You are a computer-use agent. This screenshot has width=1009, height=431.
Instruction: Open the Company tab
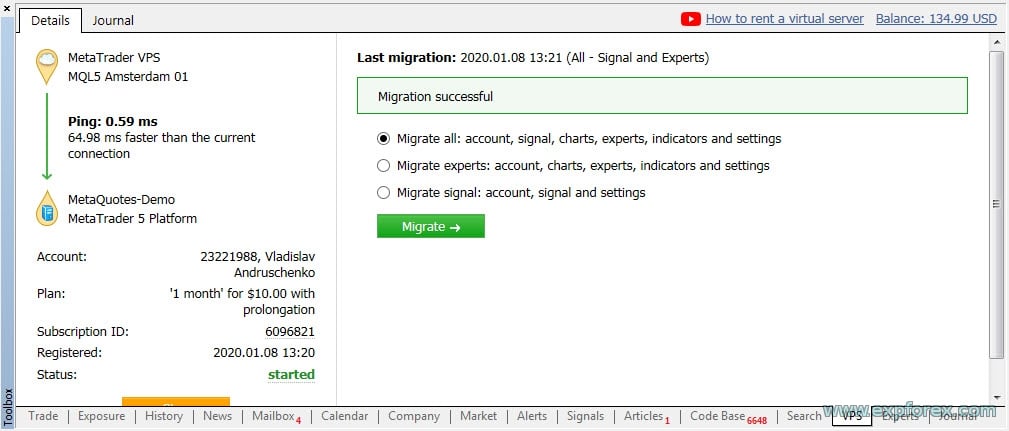click(414, 416)
